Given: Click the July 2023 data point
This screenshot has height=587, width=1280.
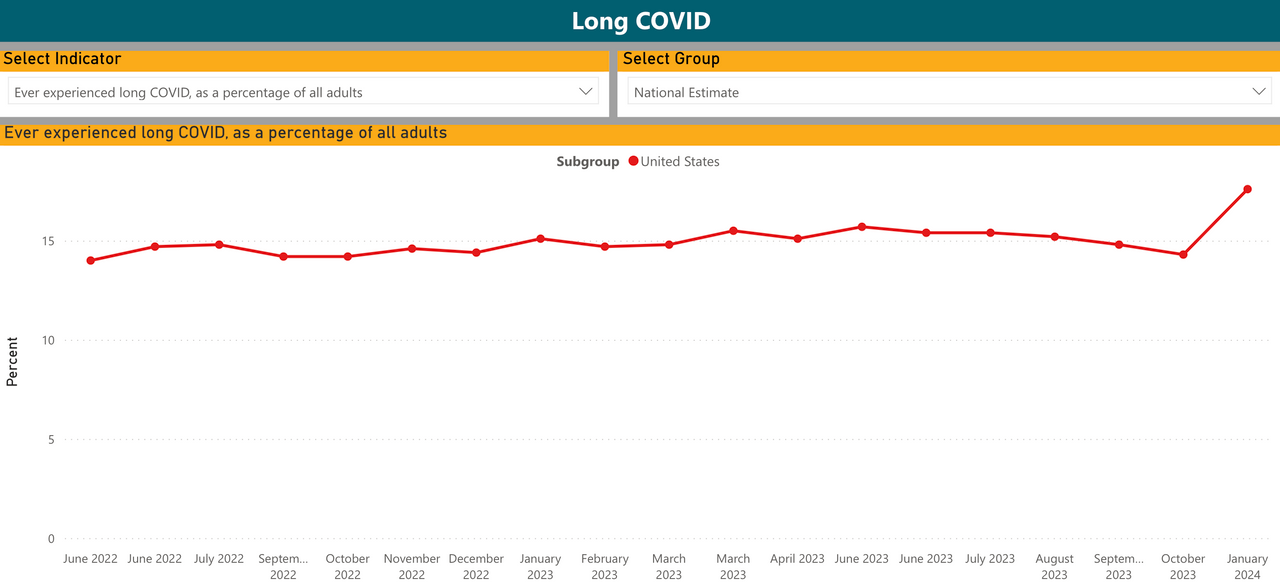Looking at the screenshot, I should [990, 233].
